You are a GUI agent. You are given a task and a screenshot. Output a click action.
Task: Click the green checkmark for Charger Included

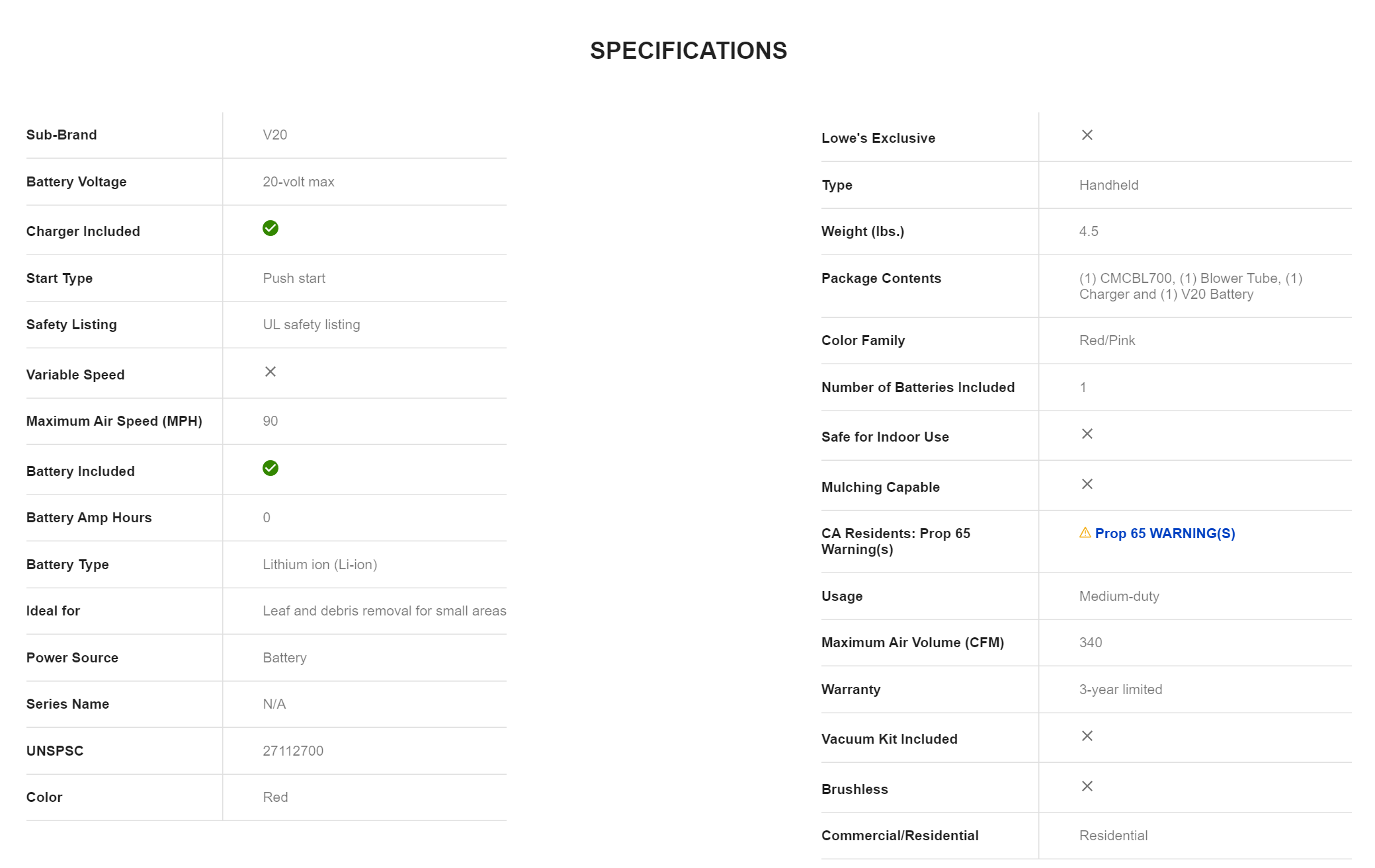click(x=270, y=228)
